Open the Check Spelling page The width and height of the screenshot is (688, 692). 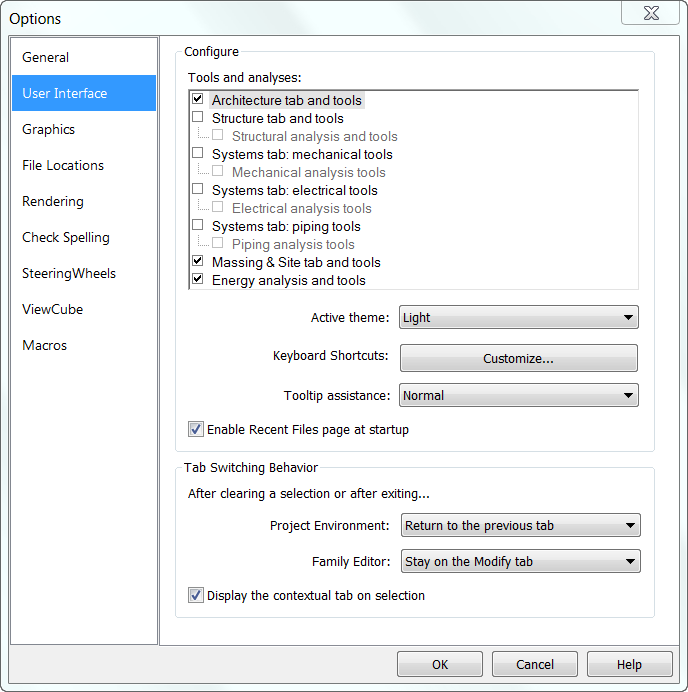(x=84, y=237)
